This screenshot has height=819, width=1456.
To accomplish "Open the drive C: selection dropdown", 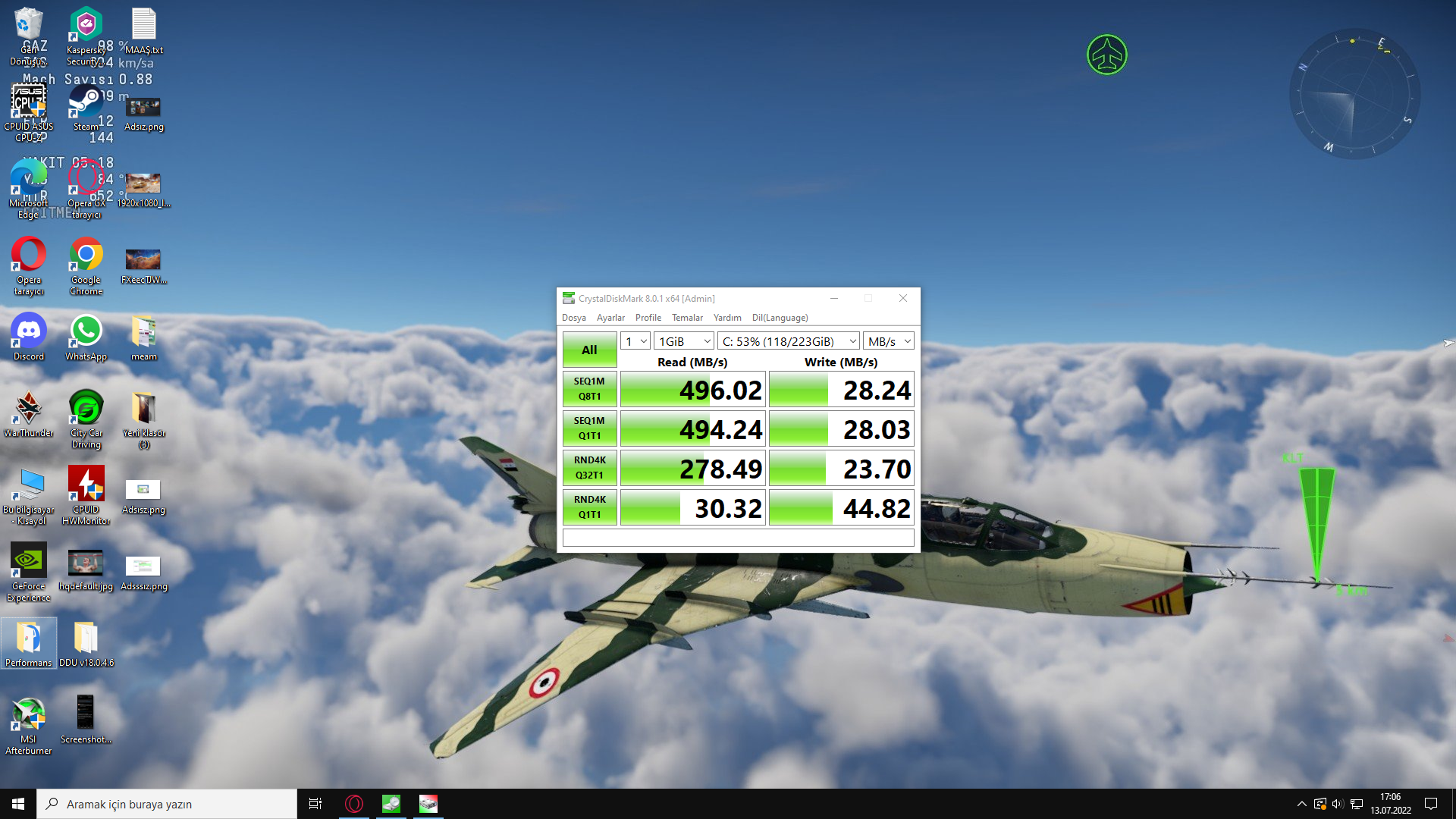I will coord(789,341).
